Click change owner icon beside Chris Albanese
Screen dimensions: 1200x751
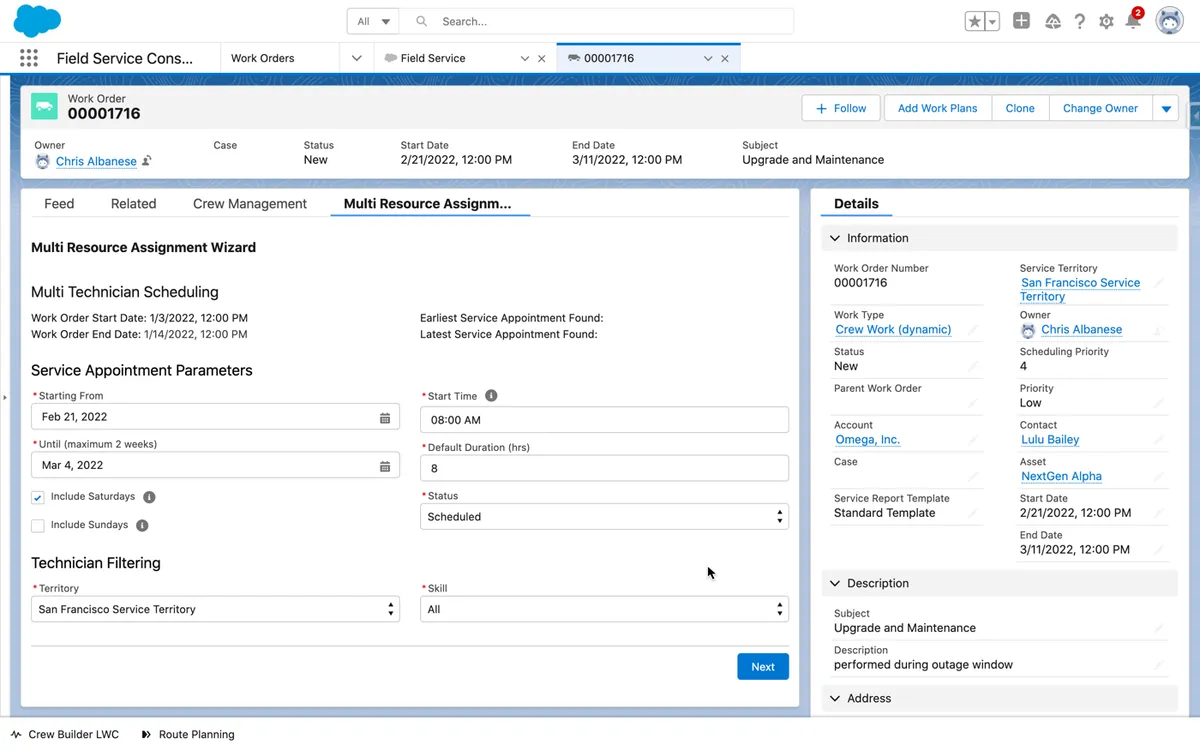point(147,161)
